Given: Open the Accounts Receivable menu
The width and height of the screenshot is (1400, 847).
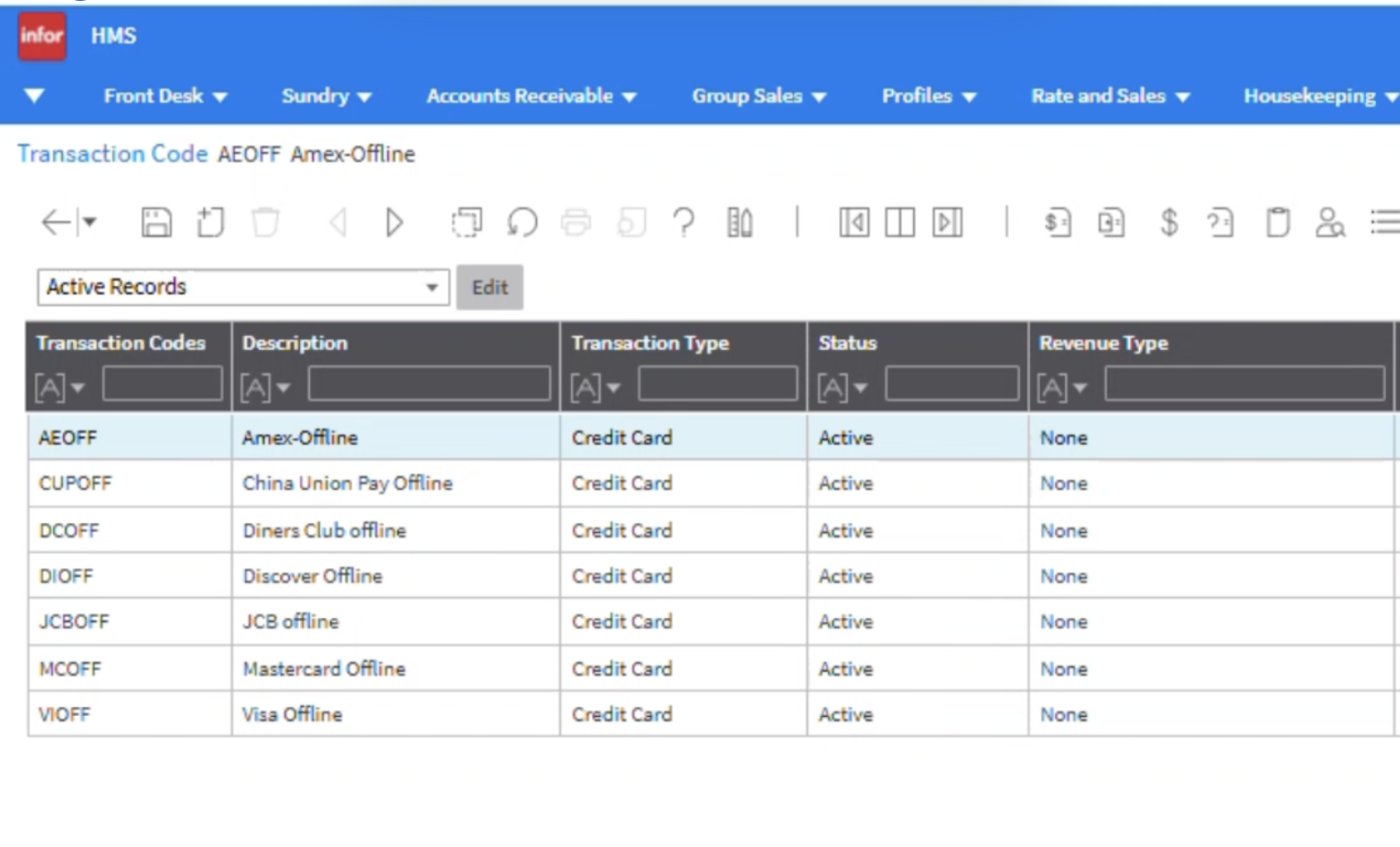Looking at the screenshot, I should click(x=530, y=96).
